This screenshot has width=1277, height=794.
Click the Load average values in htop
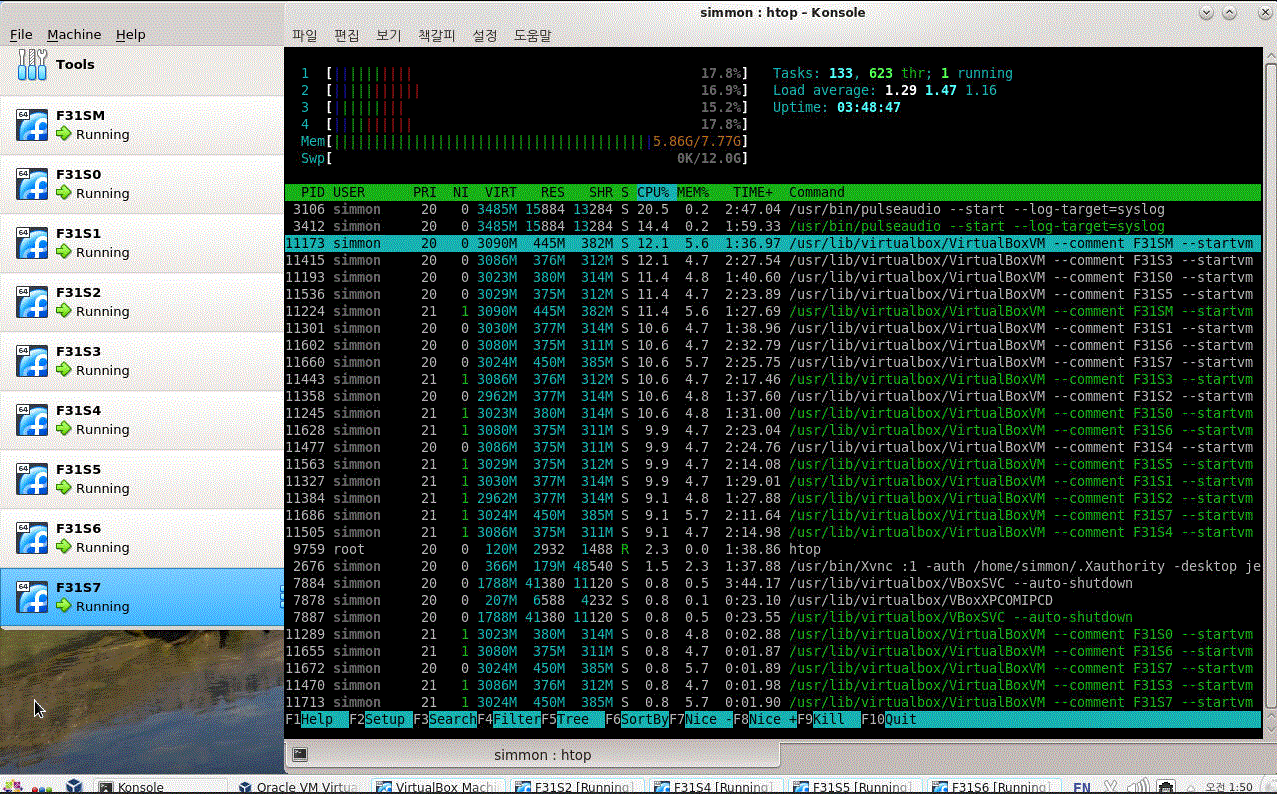(941, 90)
